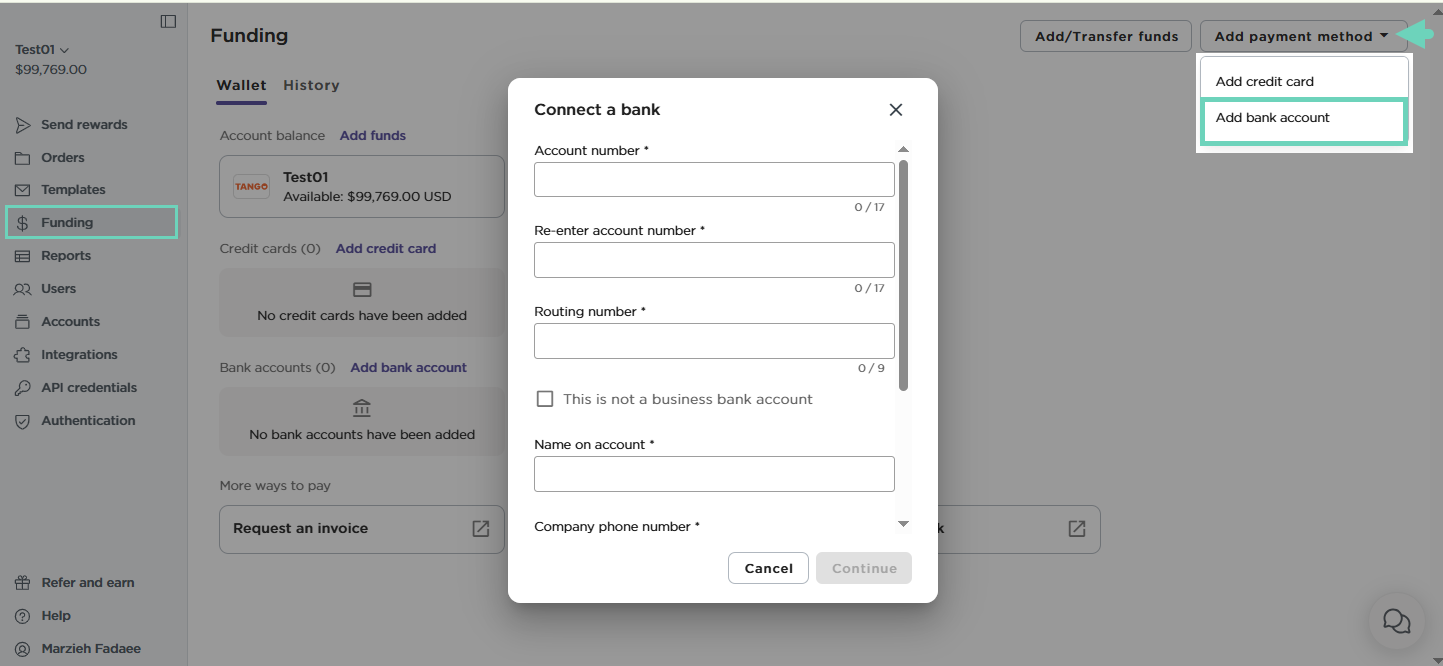Click the dialog scroll down arrow
The height and width of the screenshot is (666, 1443).
pyautogui.click(x=903, y=524)
